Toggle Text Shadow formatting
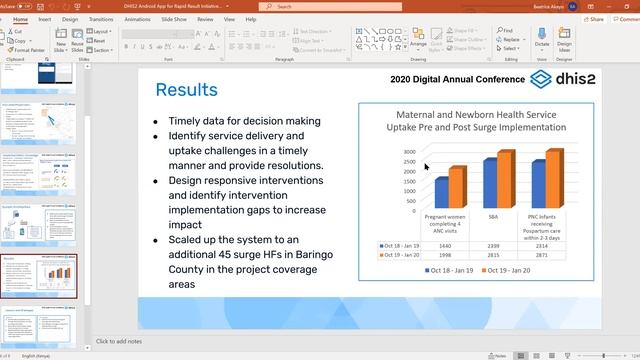This screenshot has width=640, height=360. (x=151, y=47)
